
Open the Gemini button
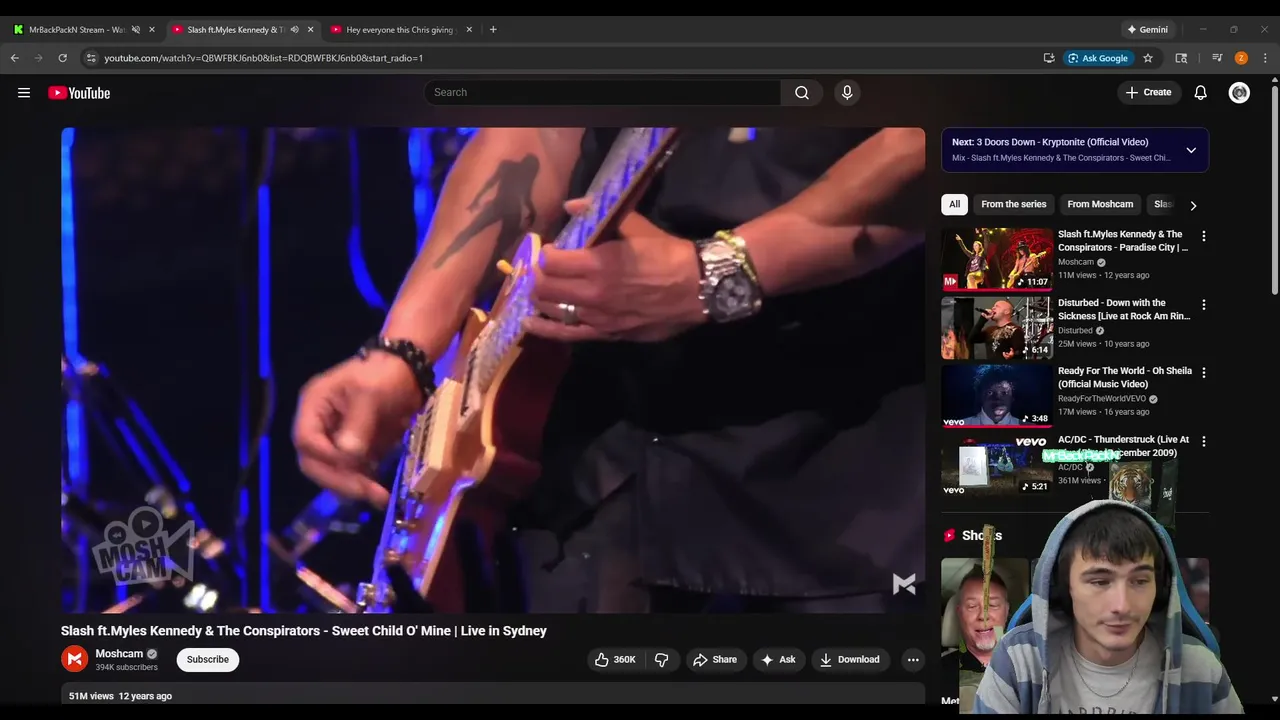click(x=1146, y=29)
